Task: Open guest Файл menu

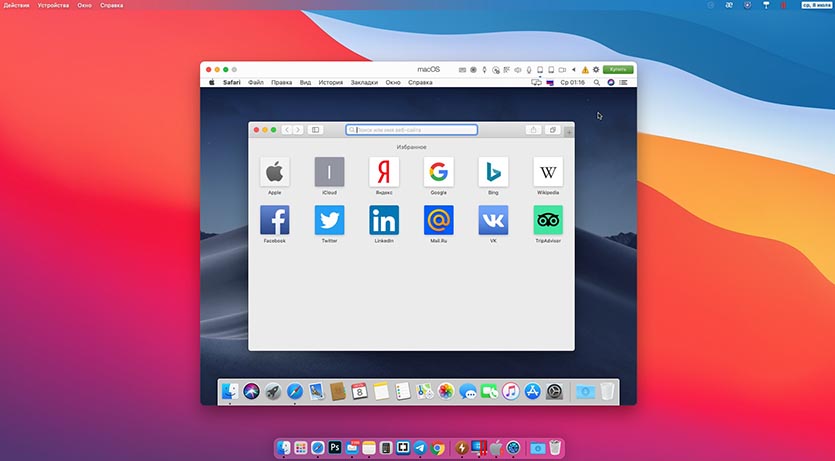Action: click(x=256, y=83)
